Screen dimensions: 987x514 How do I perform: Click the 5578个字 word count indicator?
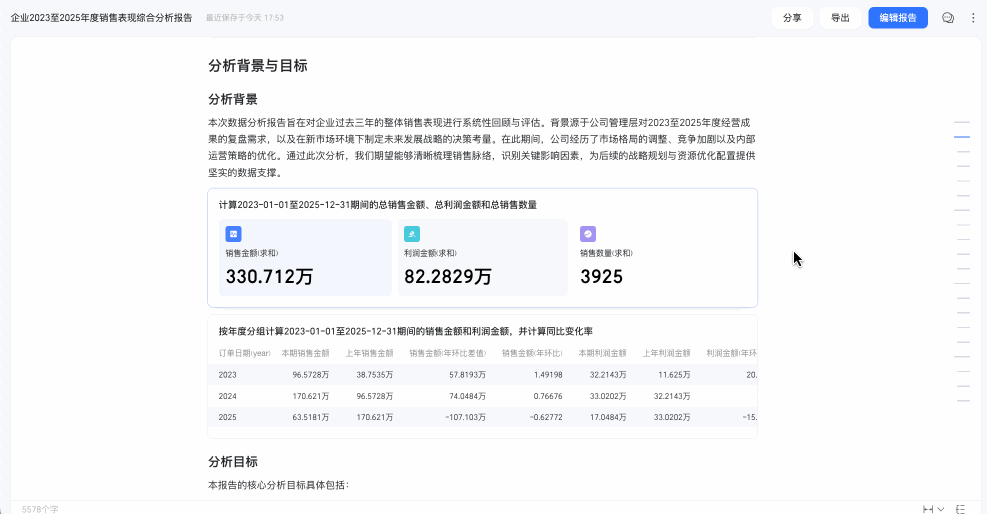click(40, 509)
